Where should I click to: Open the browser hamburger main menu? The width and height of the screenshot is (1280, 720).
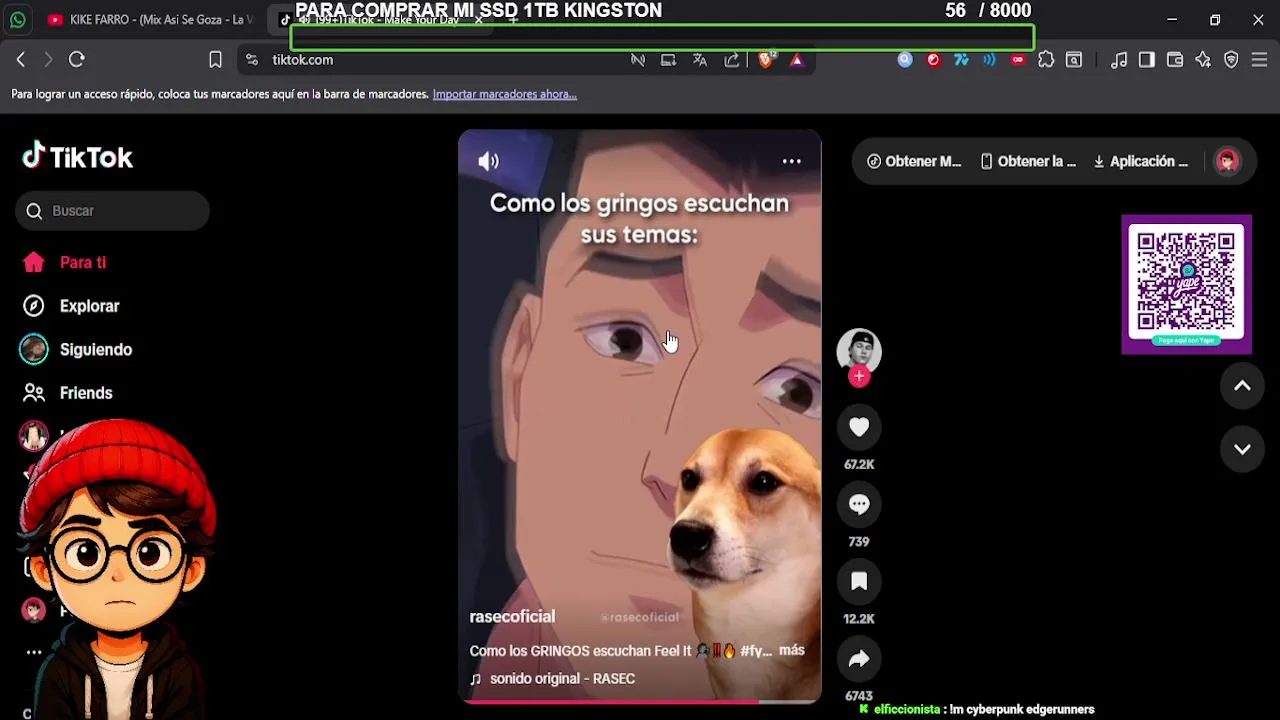(x=1259, y=60)
